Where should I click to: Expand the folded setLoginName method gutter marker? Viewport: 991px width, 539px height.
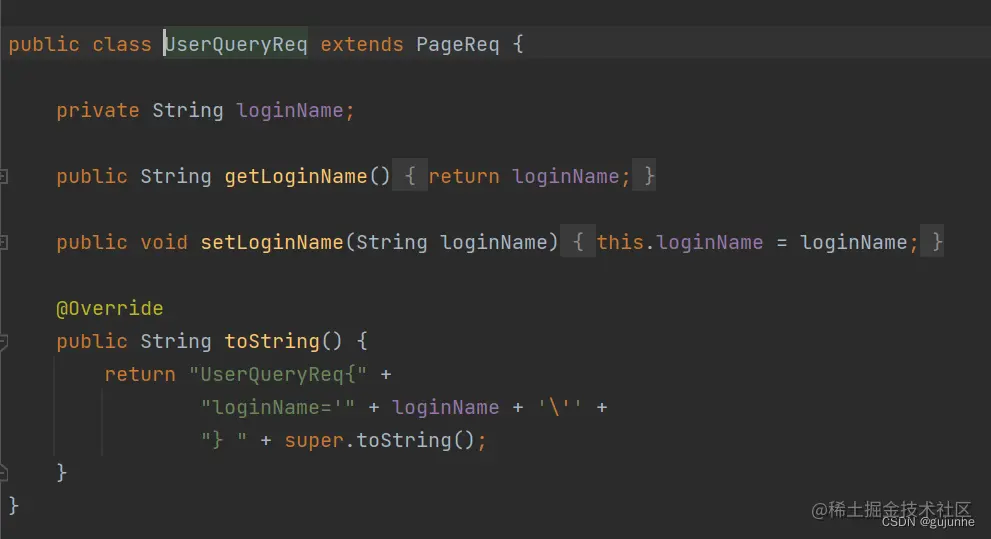pos(3,242)
